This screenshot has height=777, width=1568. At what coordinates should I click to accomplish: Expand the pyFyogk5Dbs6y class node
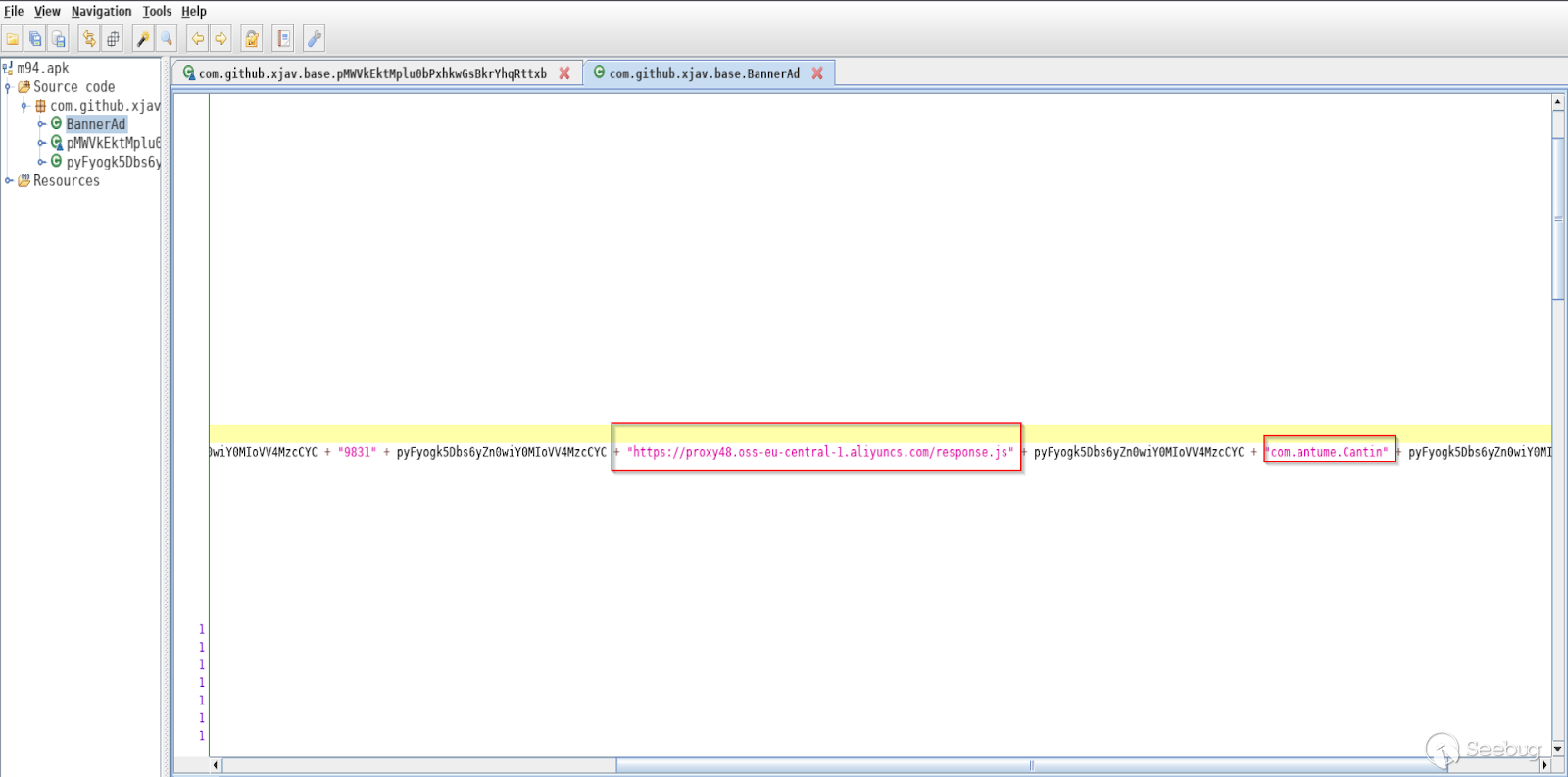tap(41, 162)
